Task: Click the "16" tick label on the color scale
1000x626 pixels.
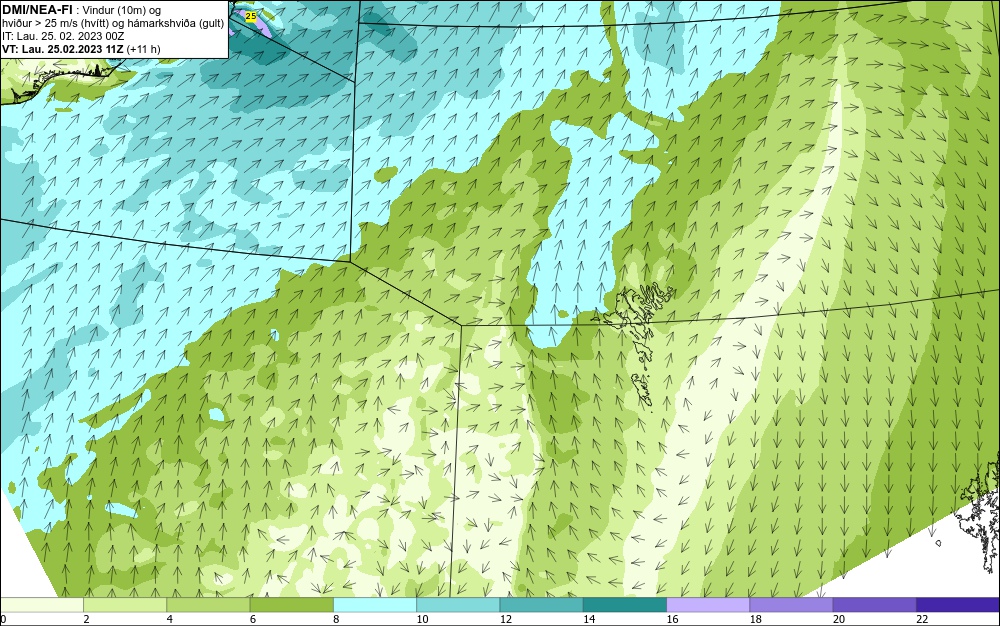Action: [x=672, y=619]
